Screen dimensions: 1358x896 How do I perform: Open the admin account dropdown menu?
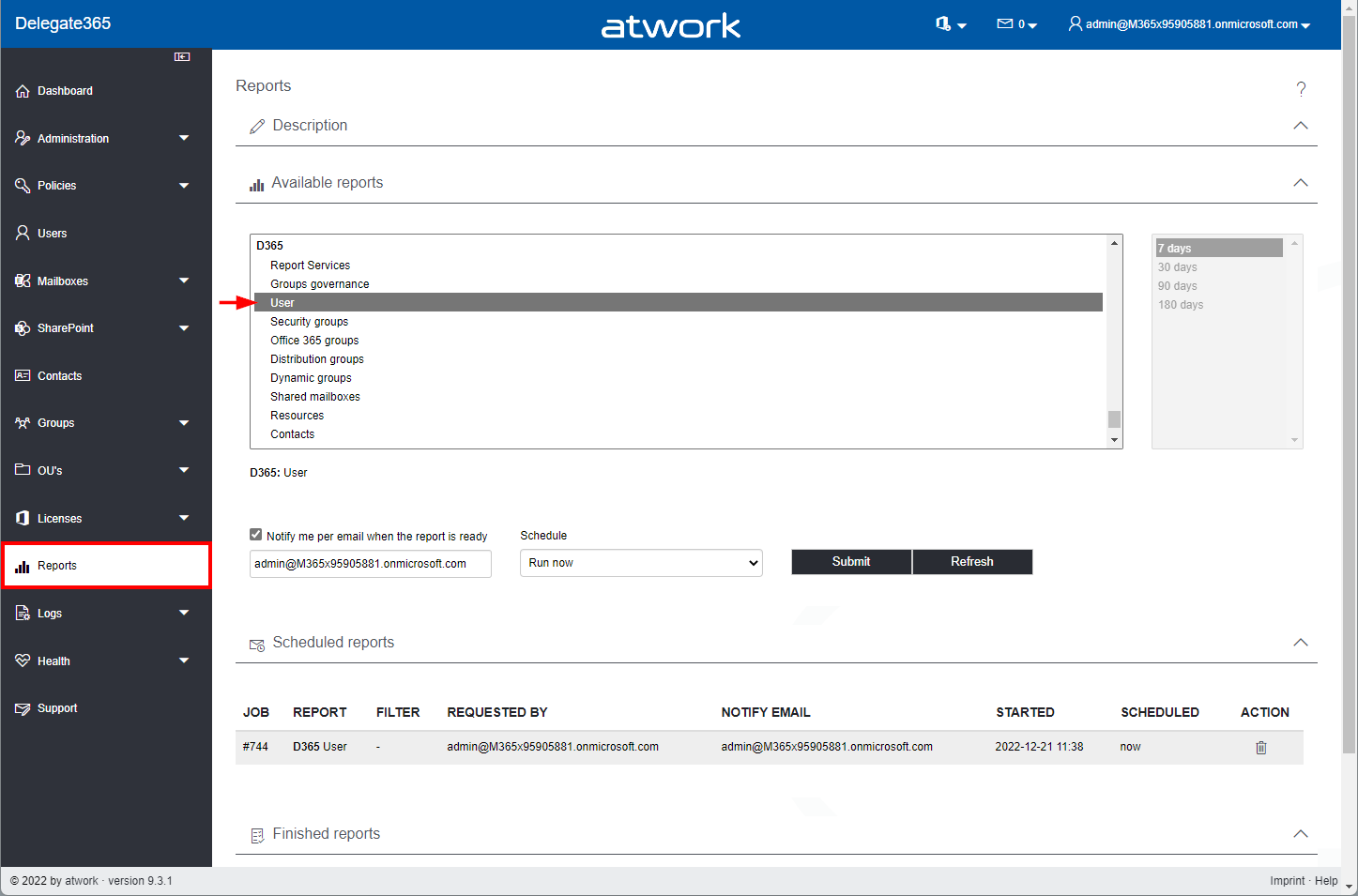1189,24
